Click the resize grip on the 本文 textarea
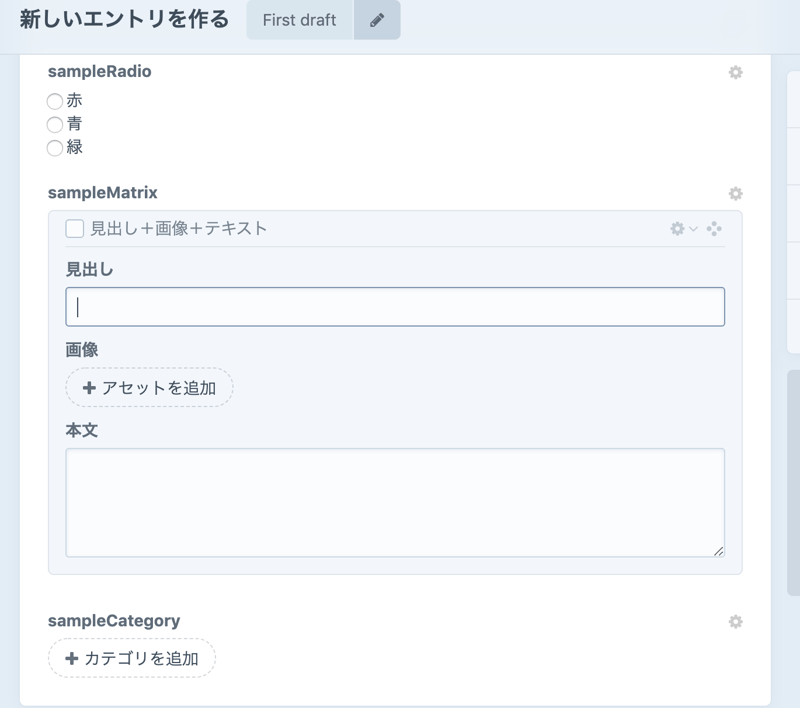 click(718, 550)
